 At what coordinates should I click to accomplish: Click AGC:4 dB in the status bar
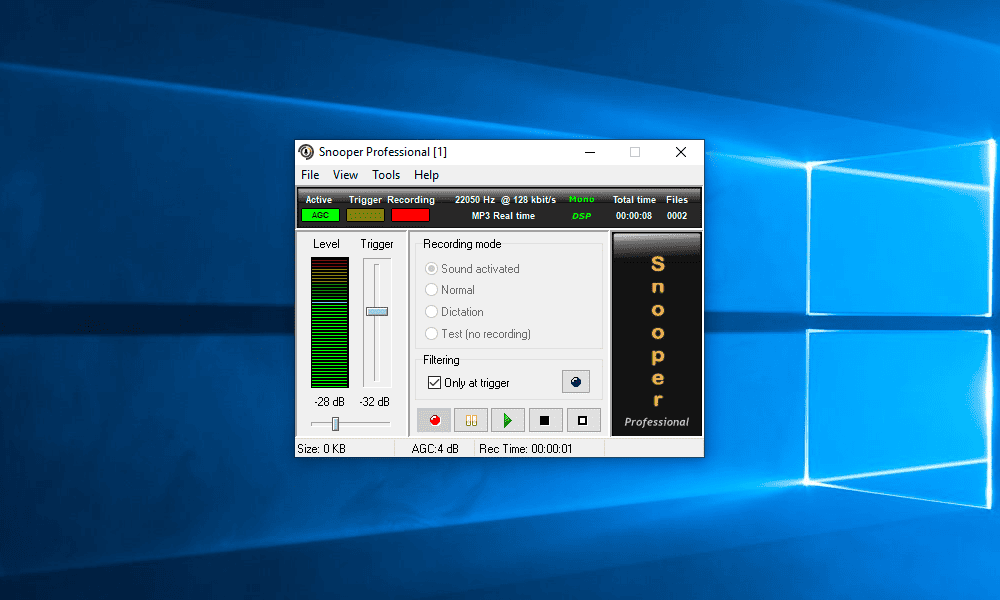click(x=435, y=449)
